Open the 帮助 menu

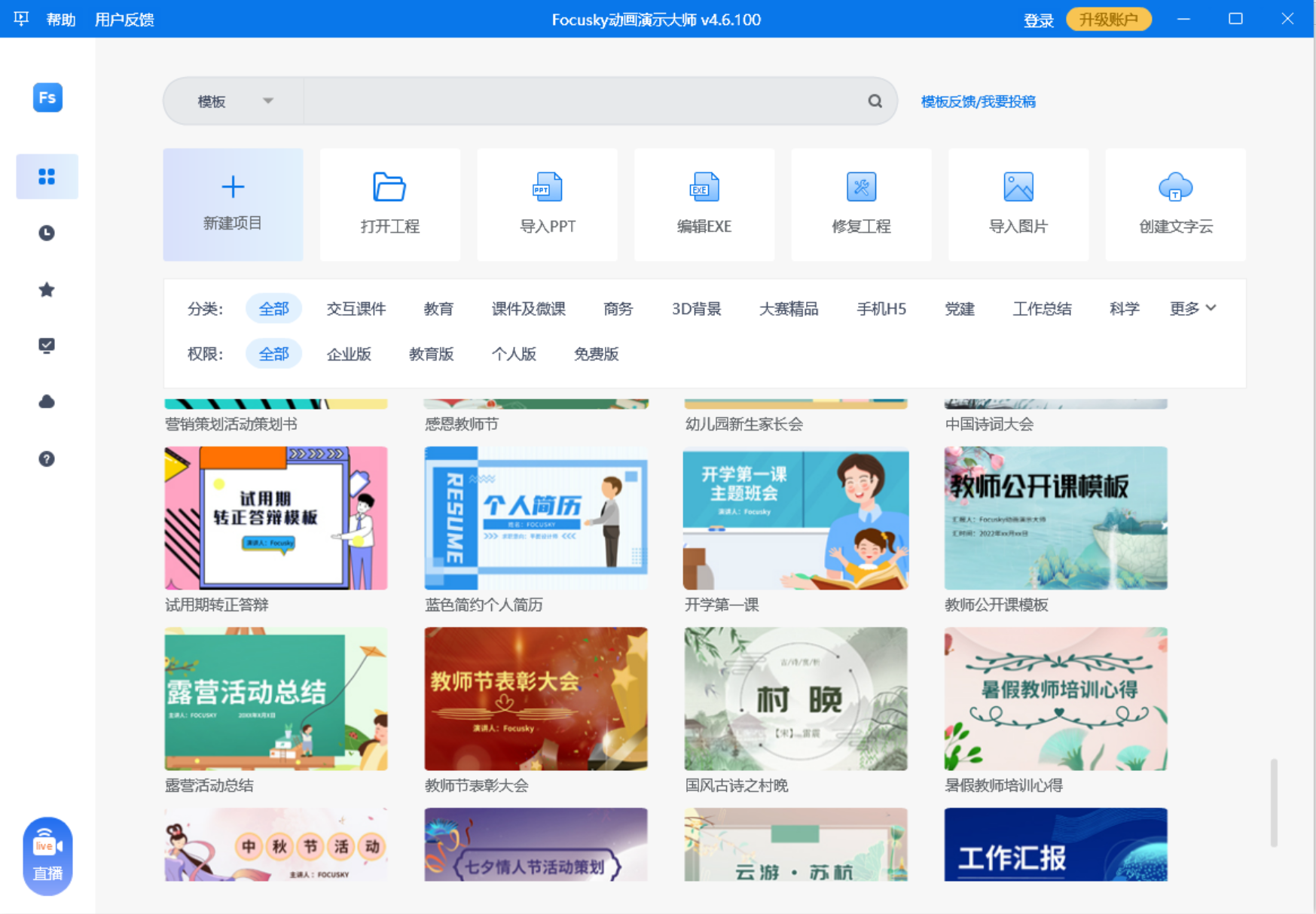tap(61, 20)
